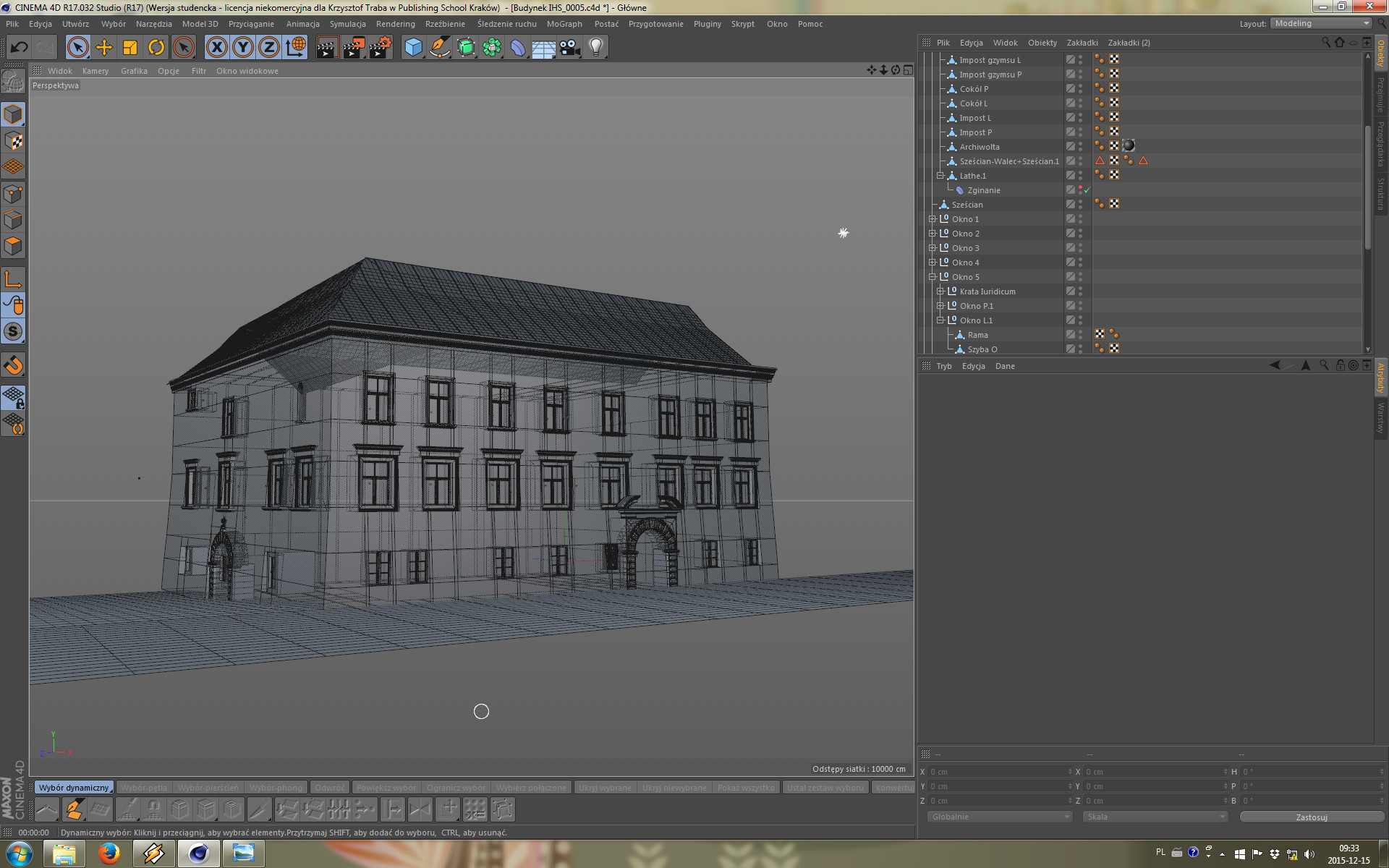Click Wybór dynamiczny button

74,788
